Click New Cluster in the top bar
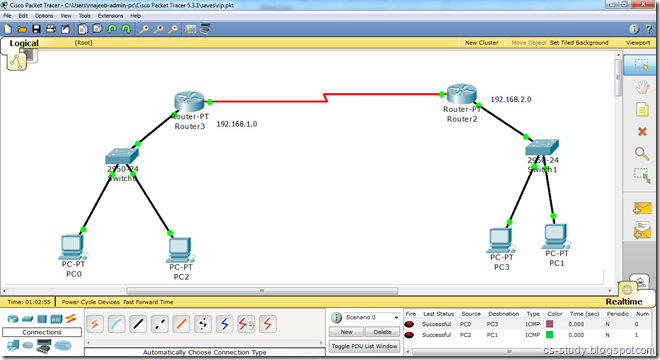Image resolution: width=660 pixels, height=360 pixels. 482,43
